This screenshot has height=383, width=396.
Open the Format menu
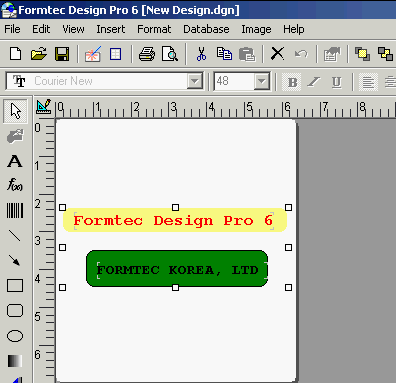click(x=154, y=29)
